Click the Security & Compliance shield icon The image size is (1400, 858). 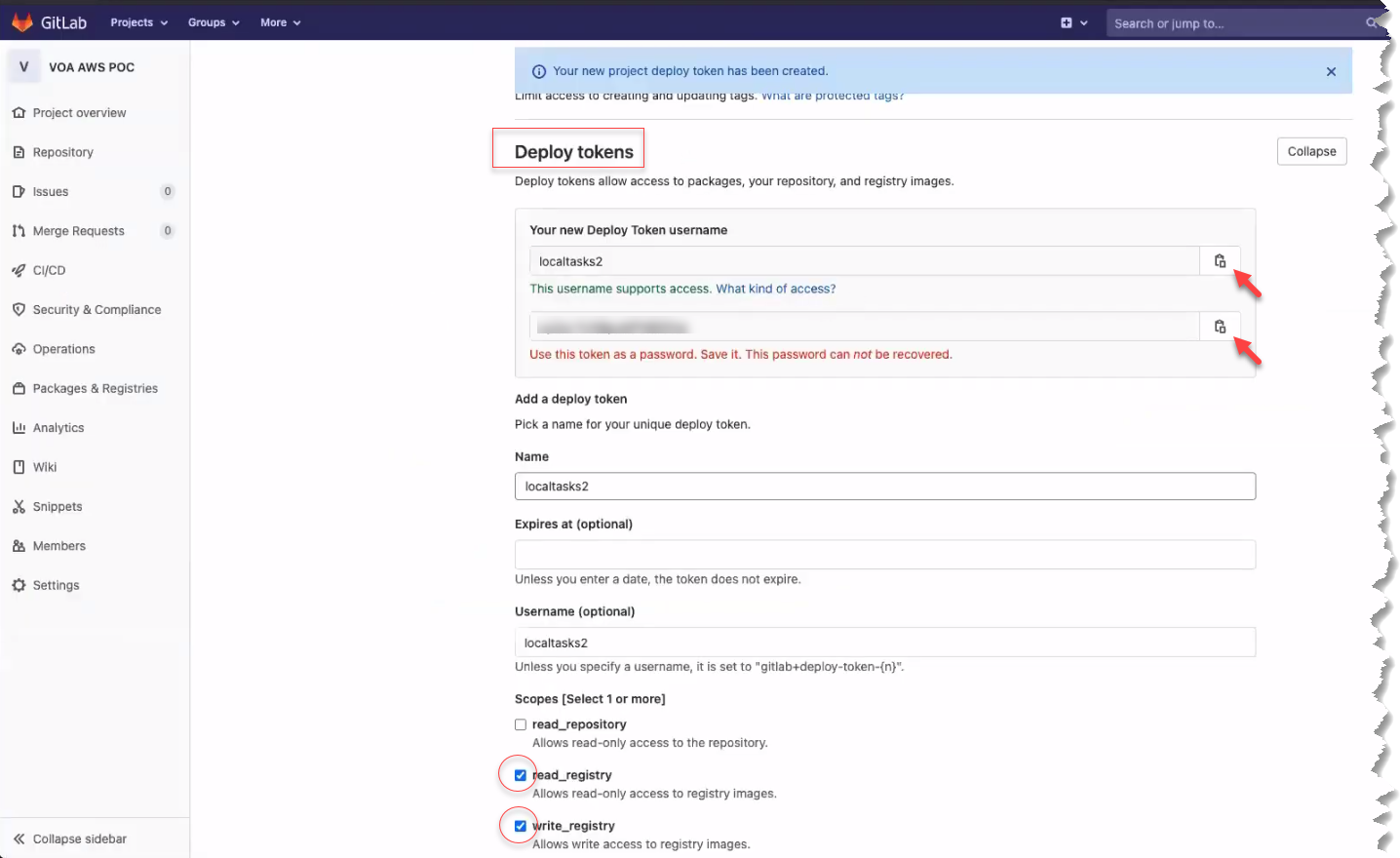coord(19,309)
